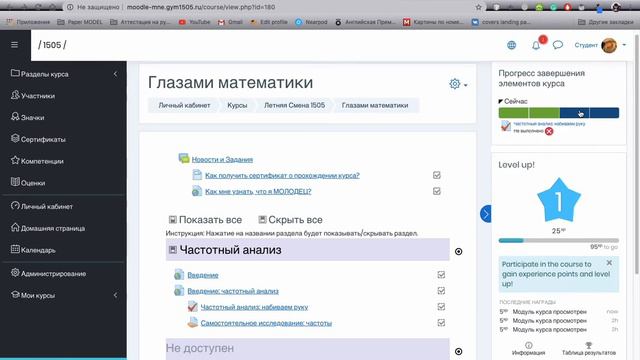
Task: Click the Оценки gradebook icon
Action: pyautogui.click(x=15, y=182)
